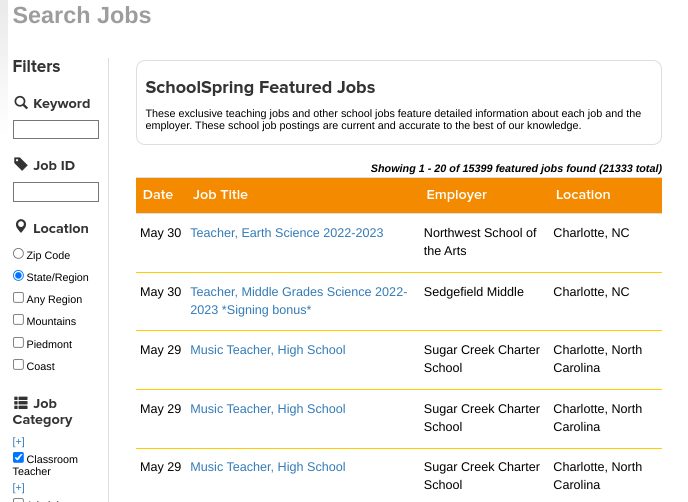Open Middle Grades Science signing bonus job
The width and height of the screenshot is (688, 502).
(x=298, y=300)
